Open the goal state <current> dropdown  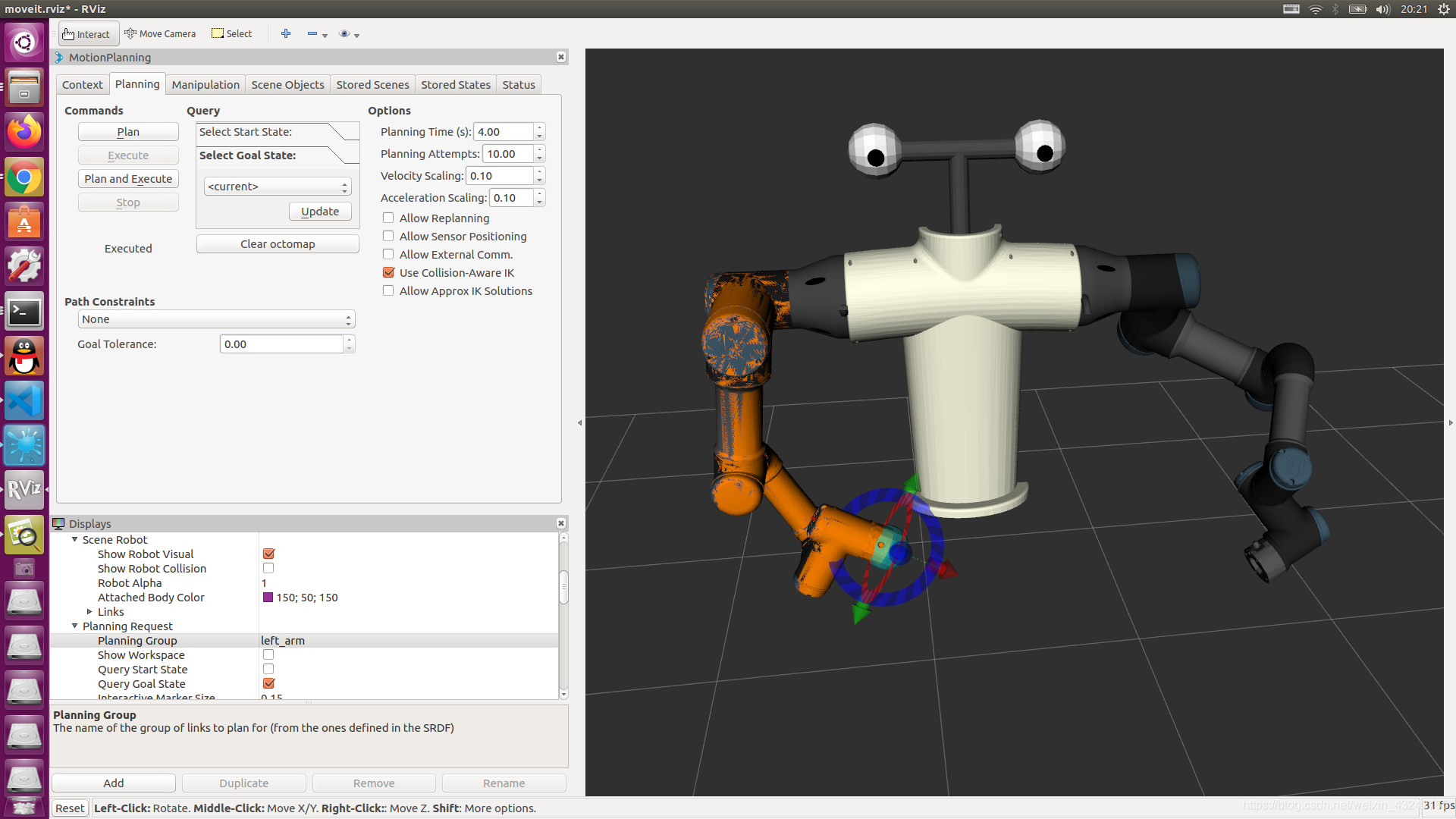coord(277,187)
